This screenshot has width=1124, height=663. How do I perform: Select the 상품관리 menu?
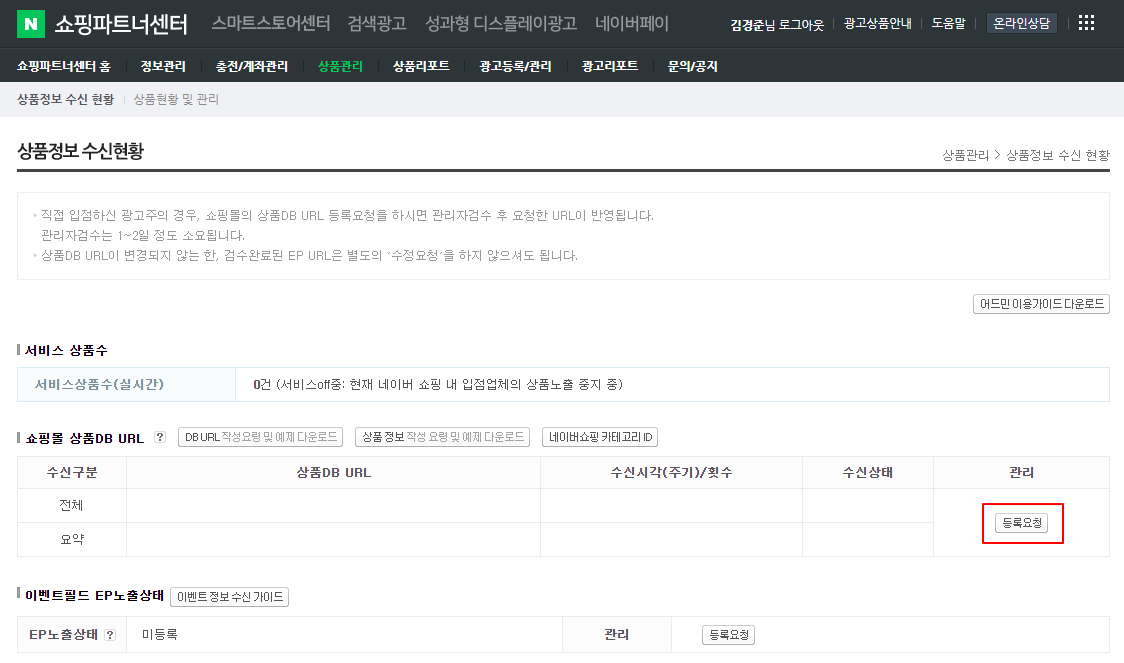(340, 66)
